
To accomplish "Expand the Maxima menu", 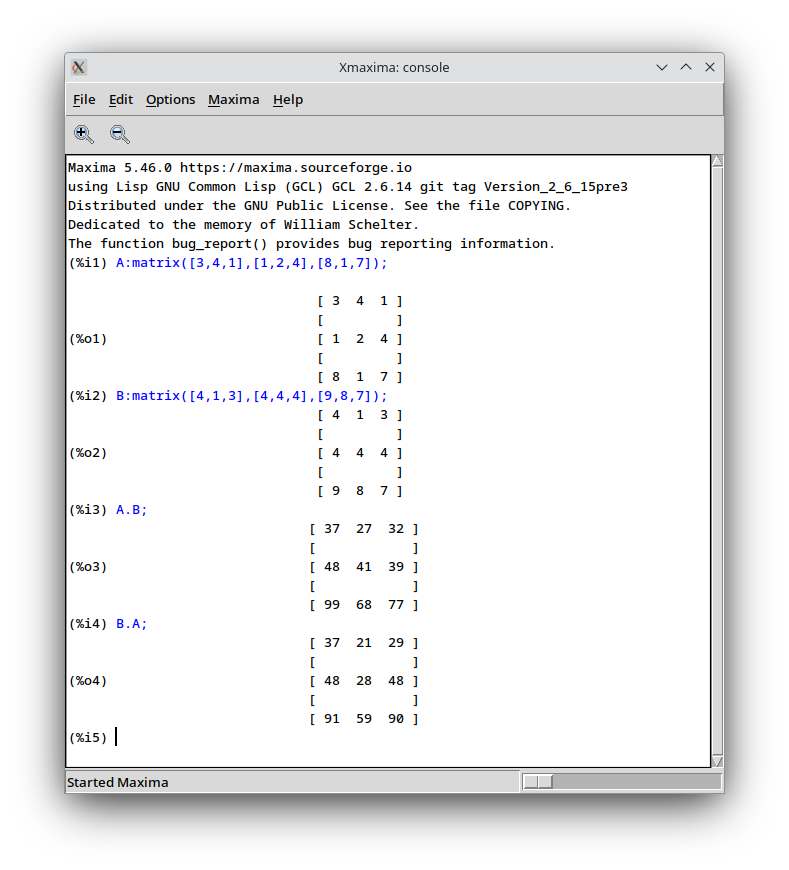I will pyautogui.click(x=233, y=100).
